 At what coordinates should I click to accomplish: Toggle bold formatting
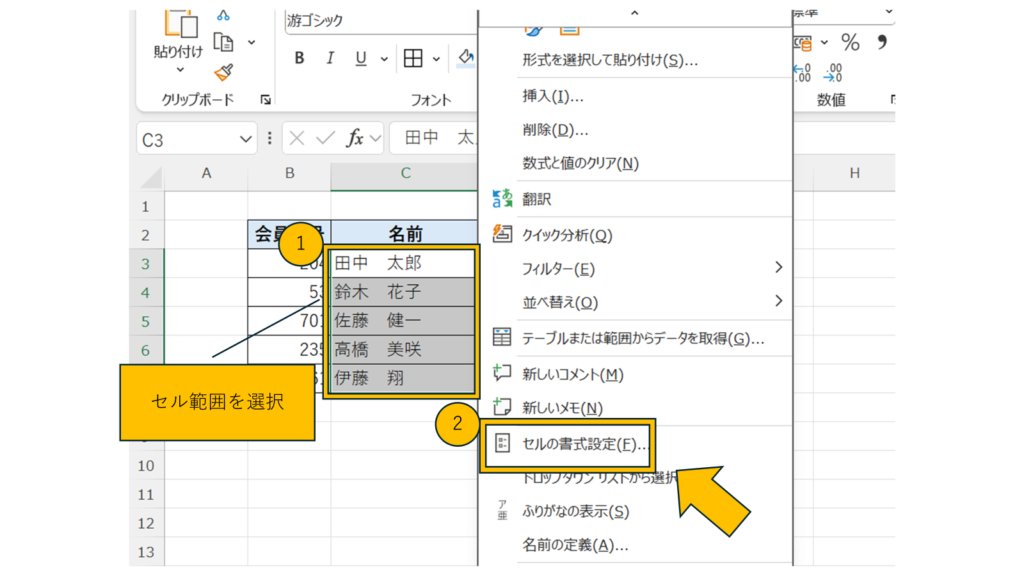tap(299, 58)
